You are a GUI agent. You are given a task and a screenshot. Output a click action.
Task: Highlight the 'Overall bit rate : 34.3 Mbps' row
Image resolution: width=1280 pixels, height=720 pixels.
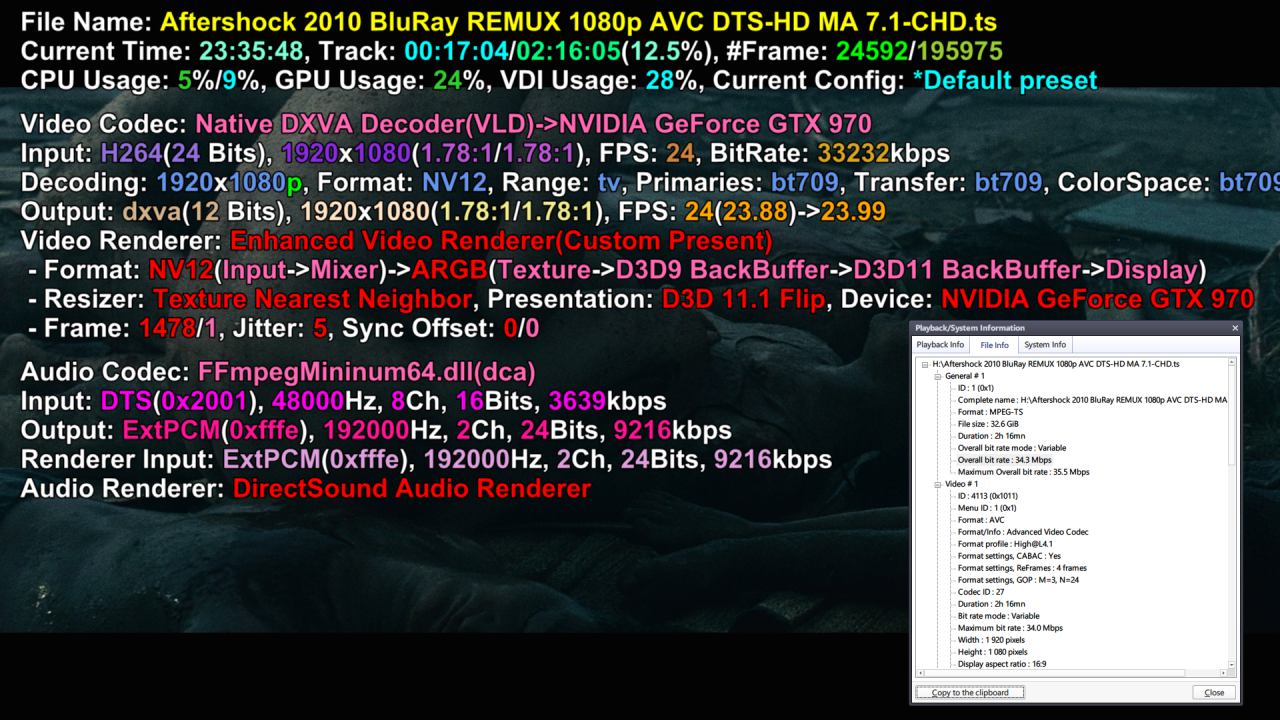pyautogui.click(x=1007, y=460)
